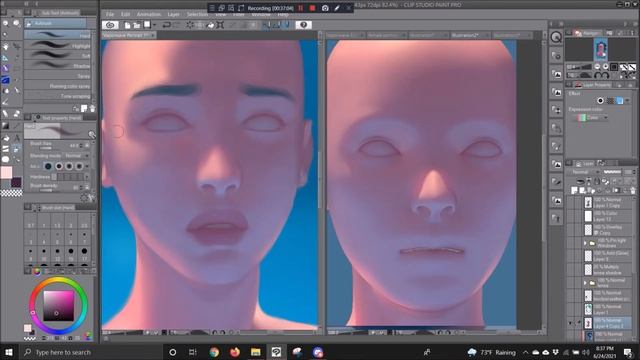This screenshot has height=360, width=640.
Task: Stop the recording with red square
Action: (x=312, y=8)
